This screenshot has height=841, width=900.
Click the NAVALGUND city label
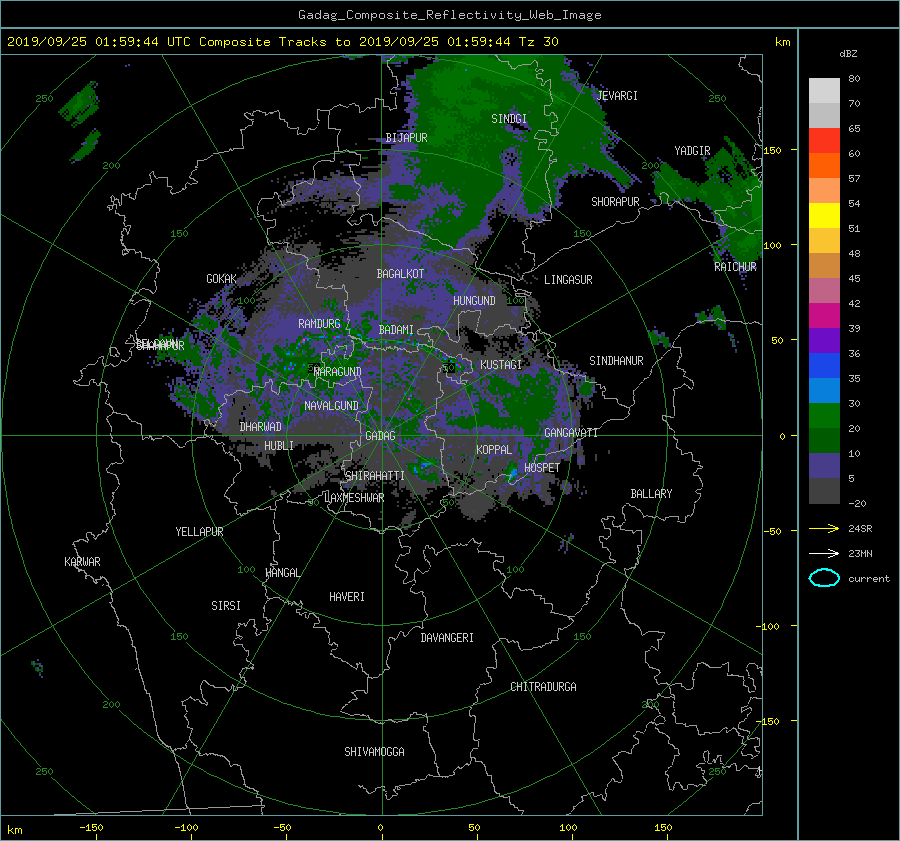tap(331, 406)
